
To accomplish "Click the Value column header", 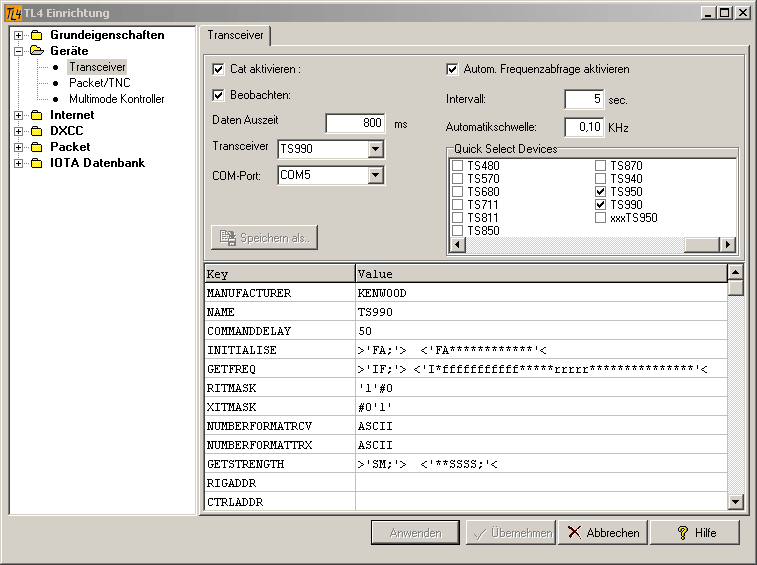I will pyautogui.click(x=541, y=274).
